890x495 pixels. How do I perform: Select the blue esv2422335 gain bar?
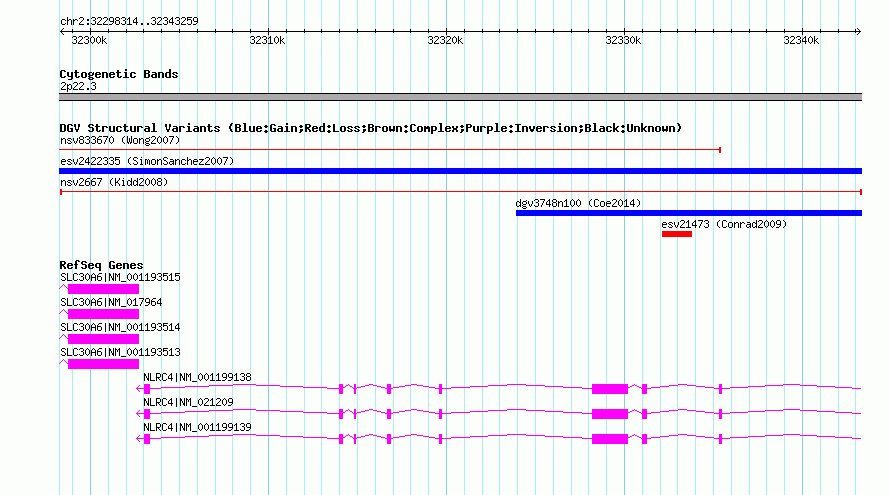pos(460,171)
